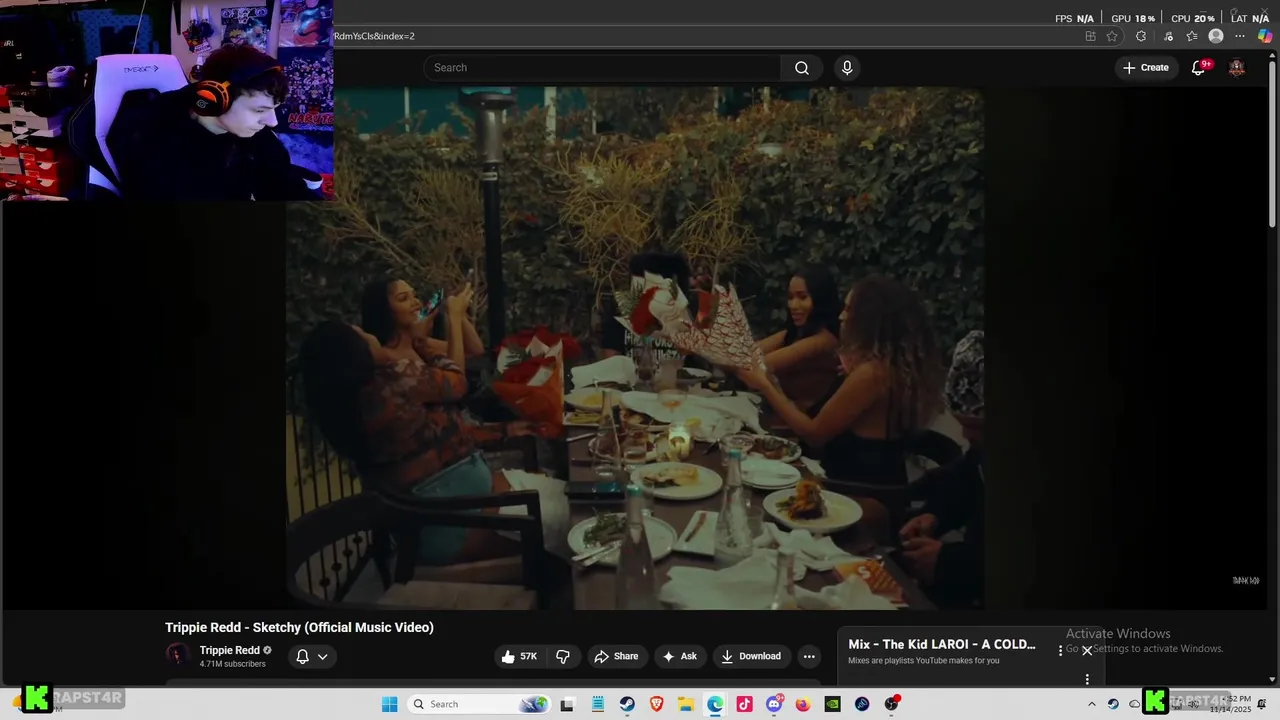Click Steam icon in system tray
This screenshot has height=720, width=1280.
1113,704
